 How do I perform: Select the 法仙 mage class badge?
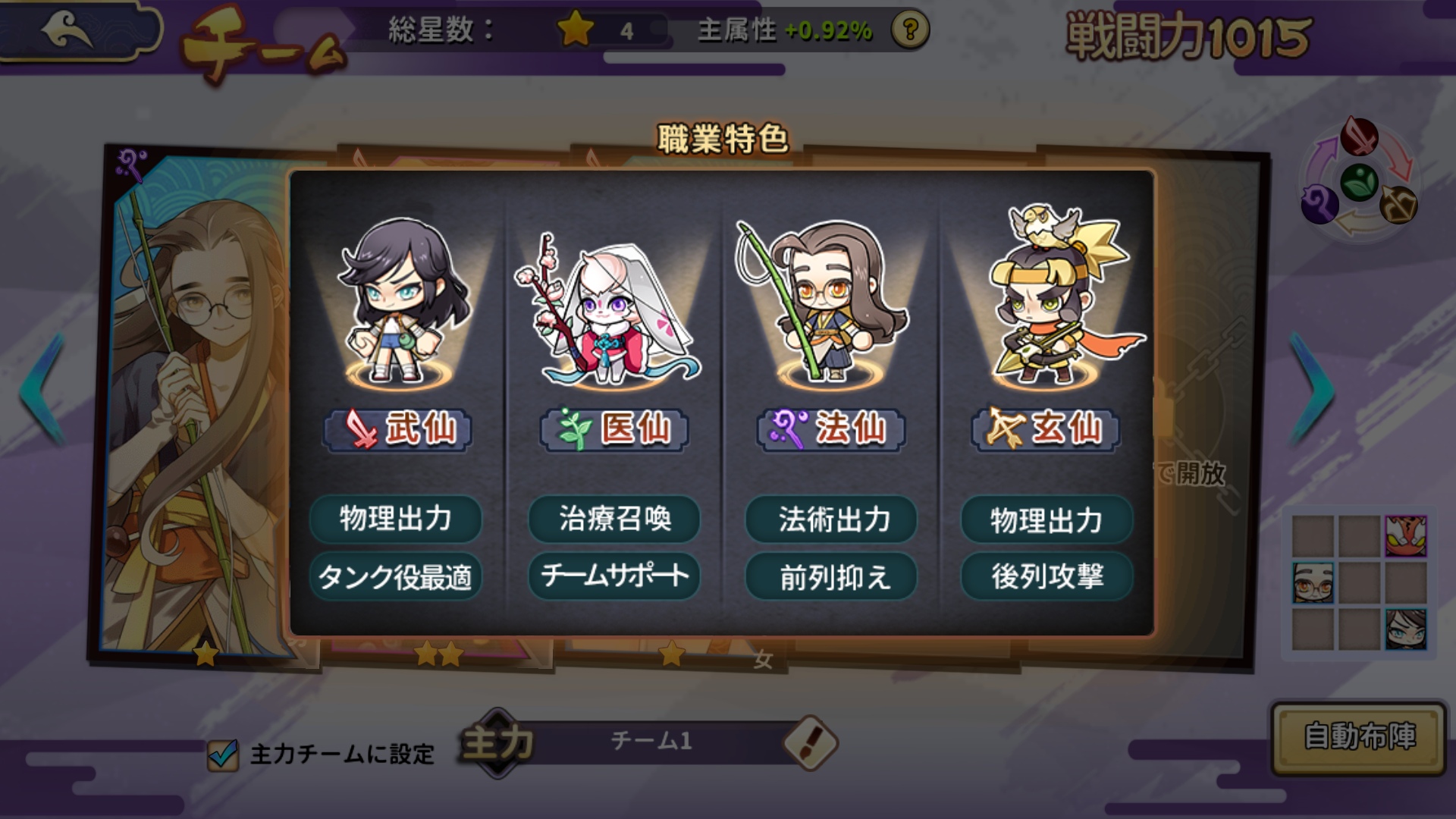[831, 429]
